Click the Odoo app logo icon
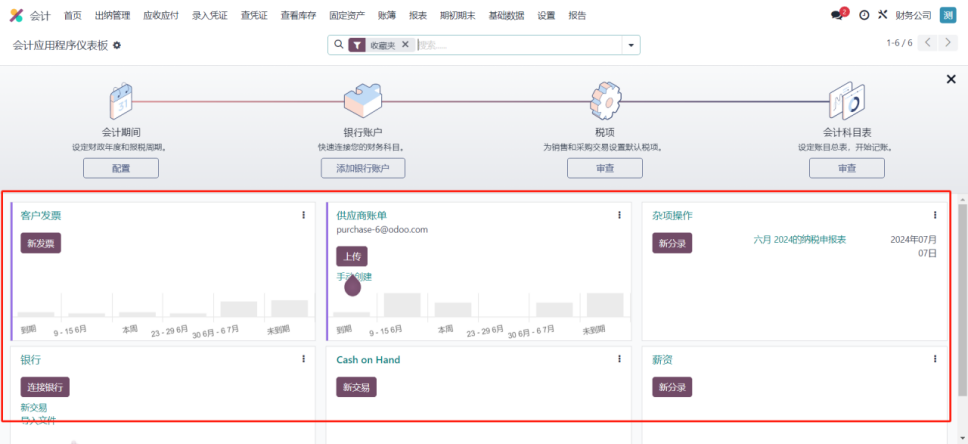The image size is (968, 444). (16, 15)
